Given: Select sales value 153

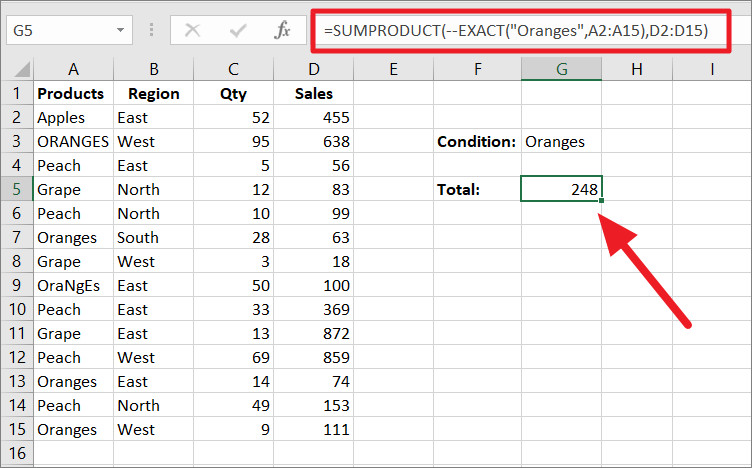Looking at the screenshot, I should coord(314,405).
